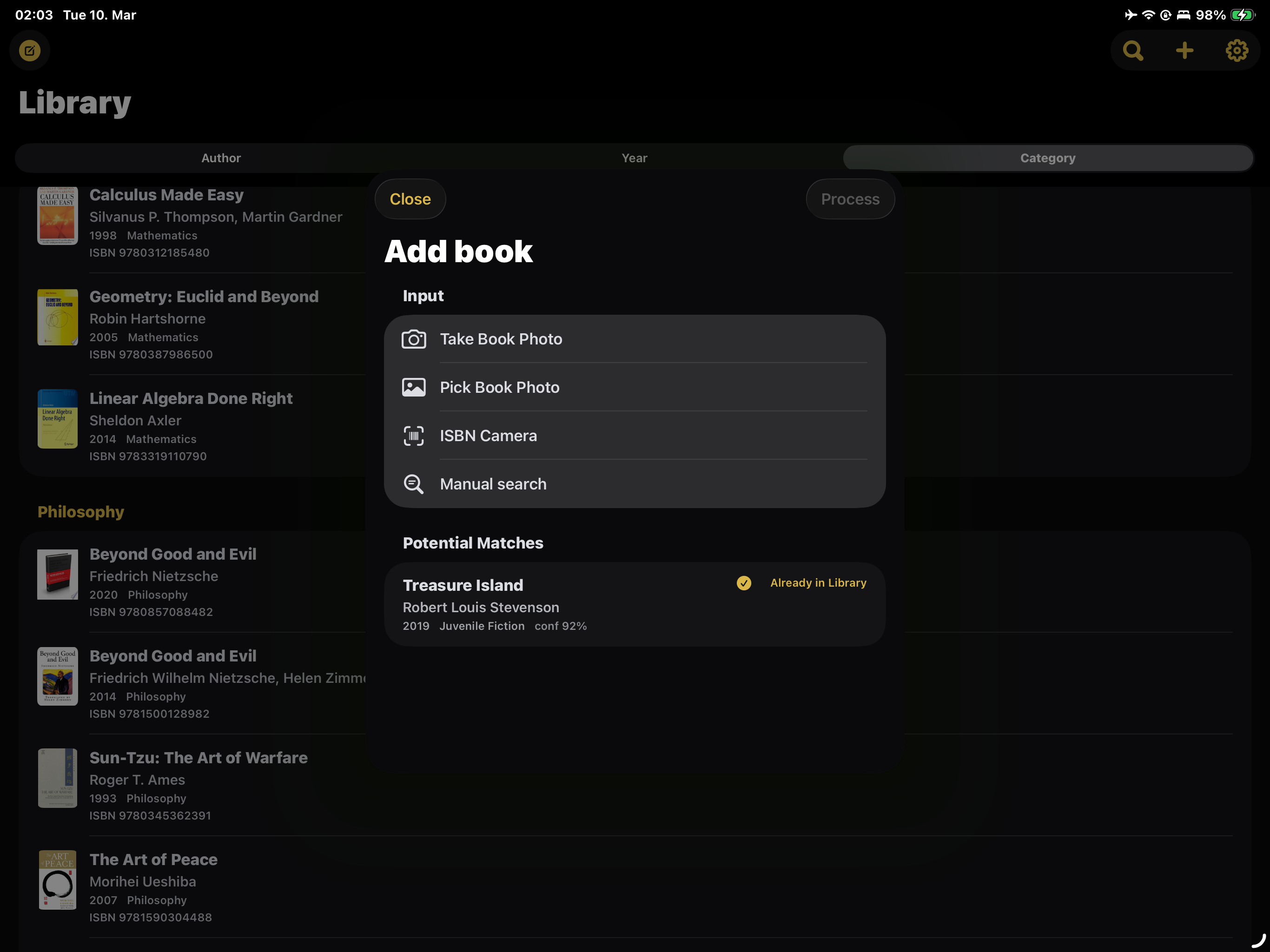
Task: Tap ISBN 9780312185480
Action: [x=149, y=252]
